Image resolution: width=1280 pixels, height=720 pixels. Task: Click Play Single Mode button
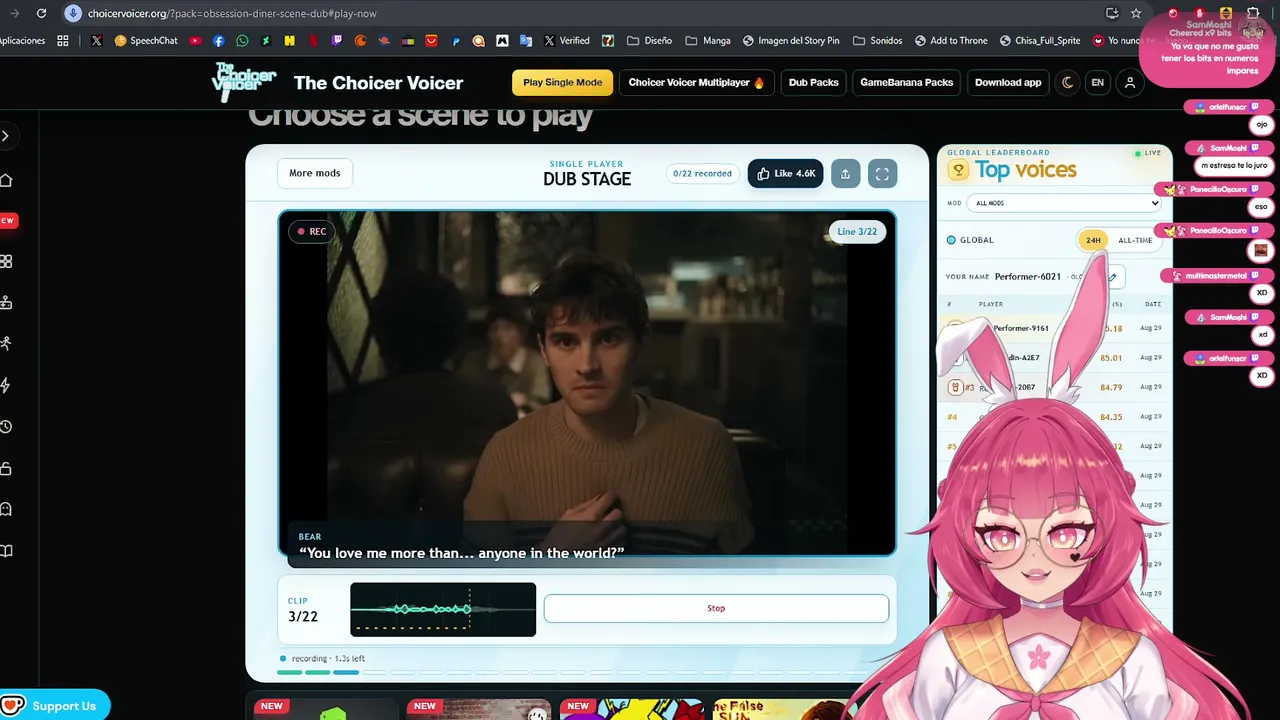point(562,82)
